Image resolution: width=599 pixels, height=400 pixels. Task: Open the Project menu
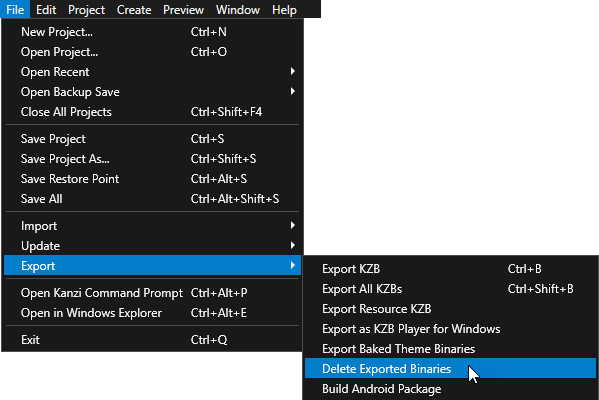(86, 9)
